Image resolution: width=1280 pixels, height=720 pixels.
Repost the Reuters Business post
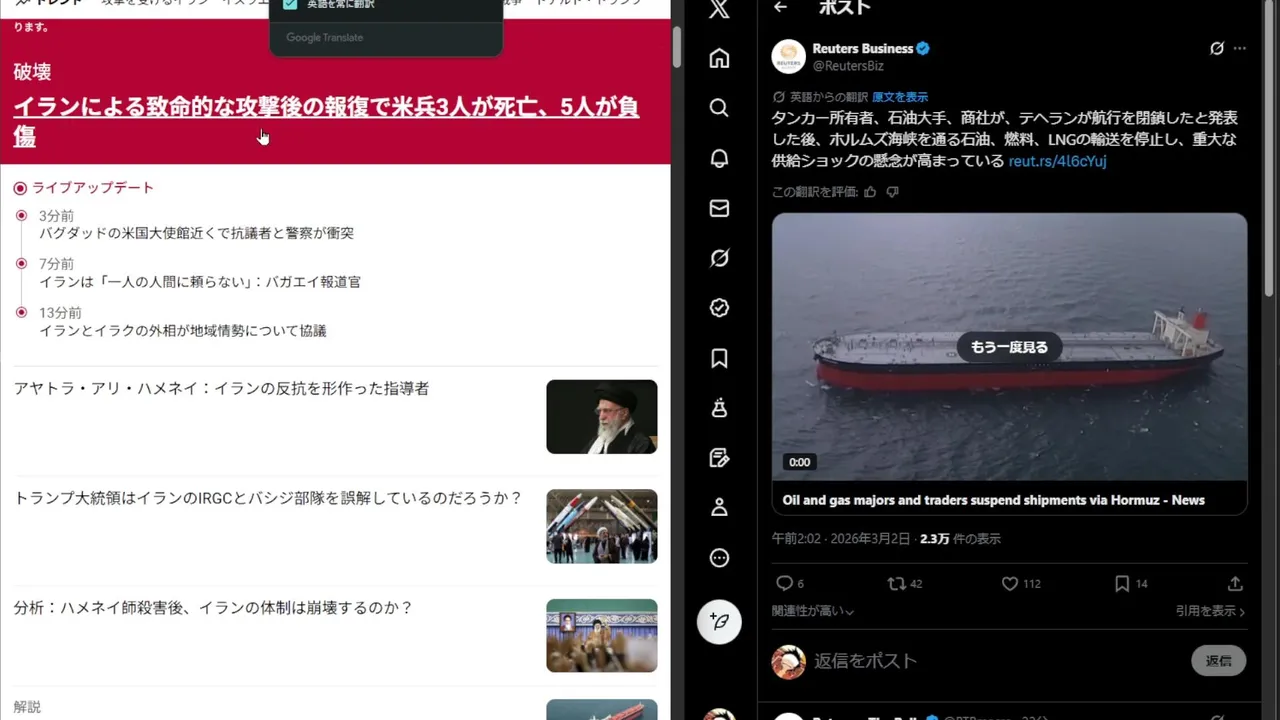(x=897, y=583)
